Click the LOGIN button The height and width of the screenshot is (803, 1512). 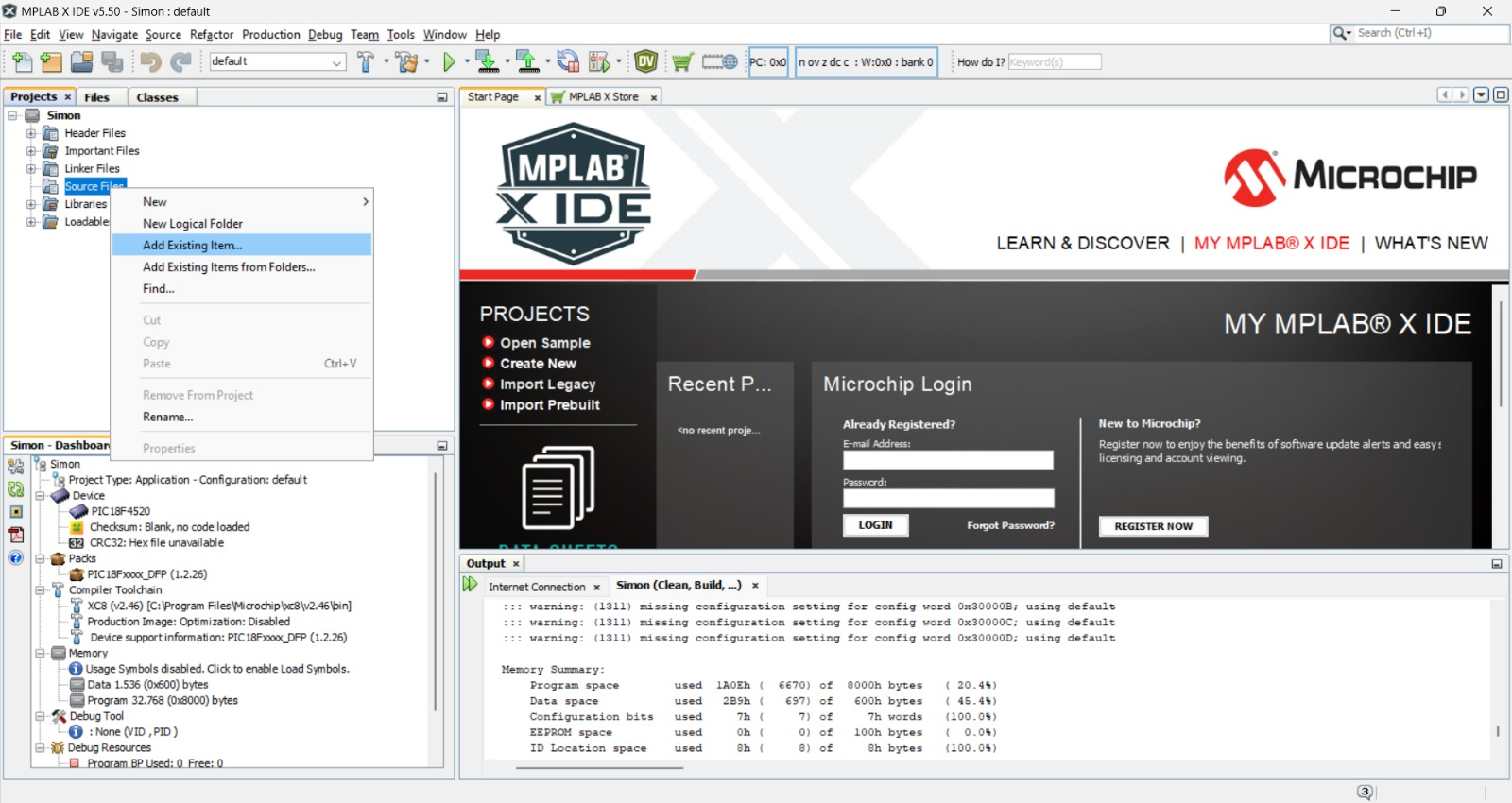(875, 525)
